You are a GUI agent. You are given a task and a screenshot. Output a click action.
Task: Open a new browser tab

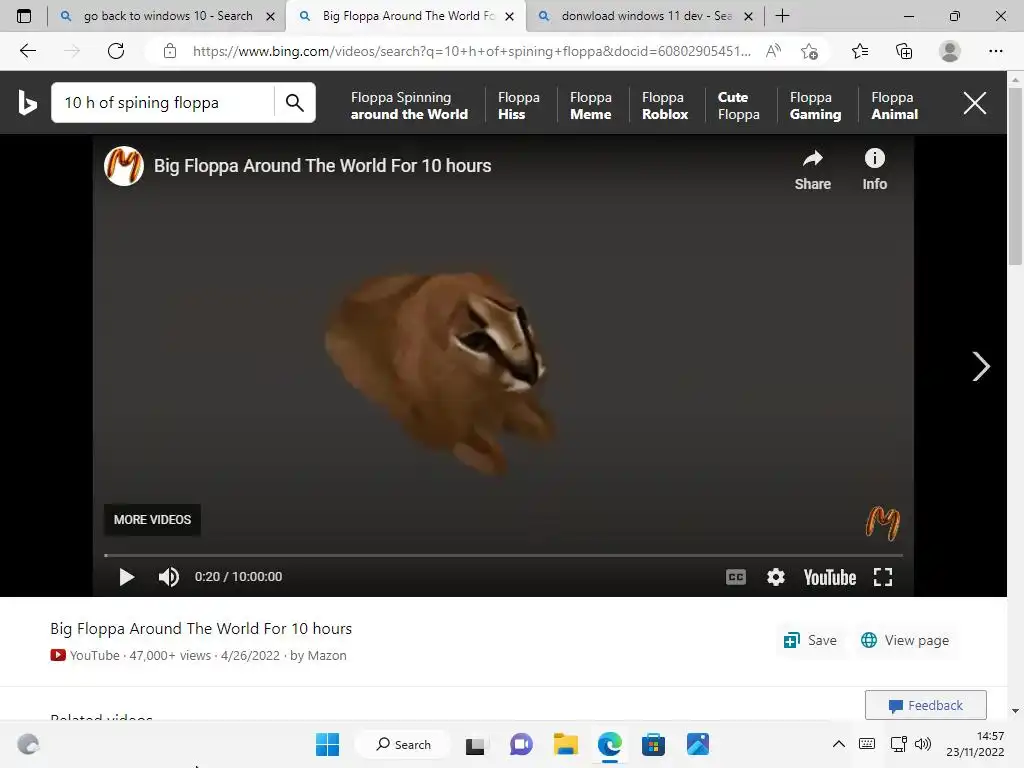(782, 16)
